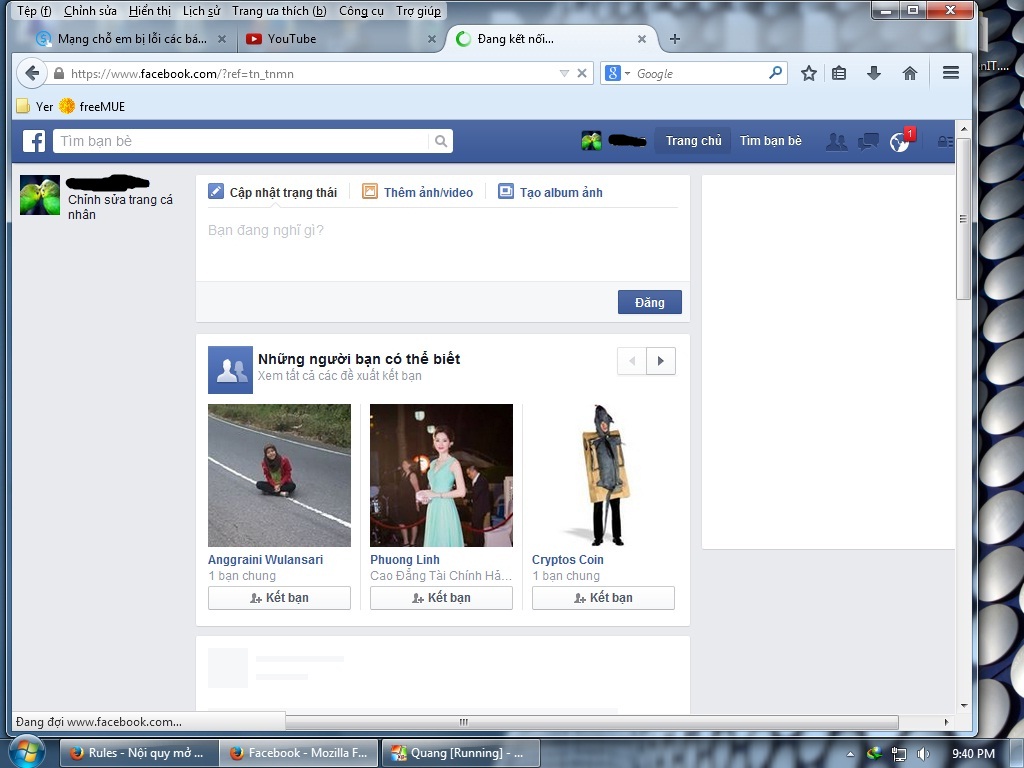Click the Đăng post button
Viewport: 1024px width, 768px height.
coord(649,302)
